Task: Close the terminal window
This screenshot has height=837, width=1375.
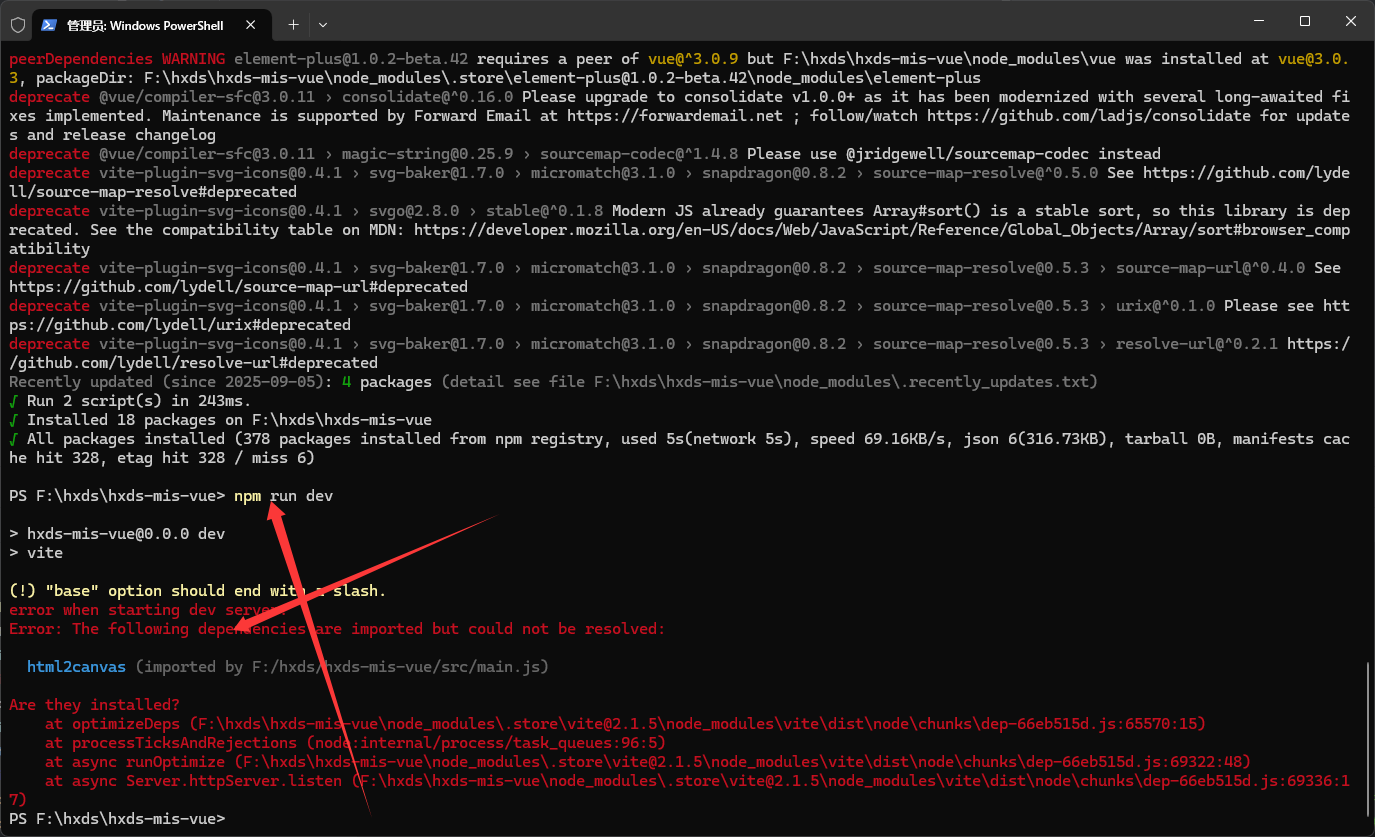Action: (1351, 21)
